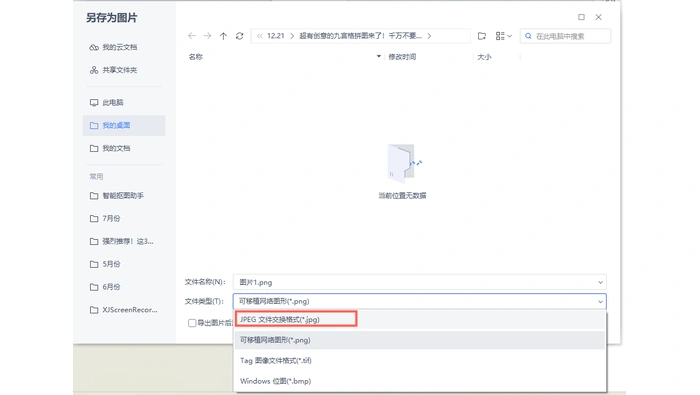Open the view mode options
This screenshot has width=700, height=395.
[504, 36]
